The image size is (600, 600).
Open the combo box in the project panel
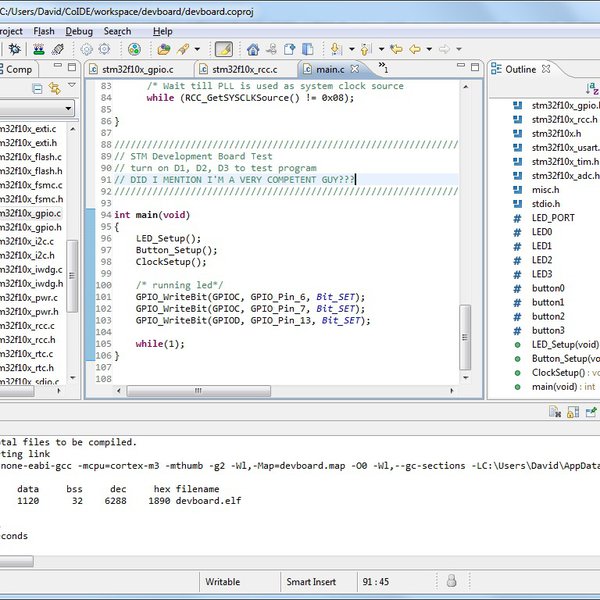(x=67, y=108)
